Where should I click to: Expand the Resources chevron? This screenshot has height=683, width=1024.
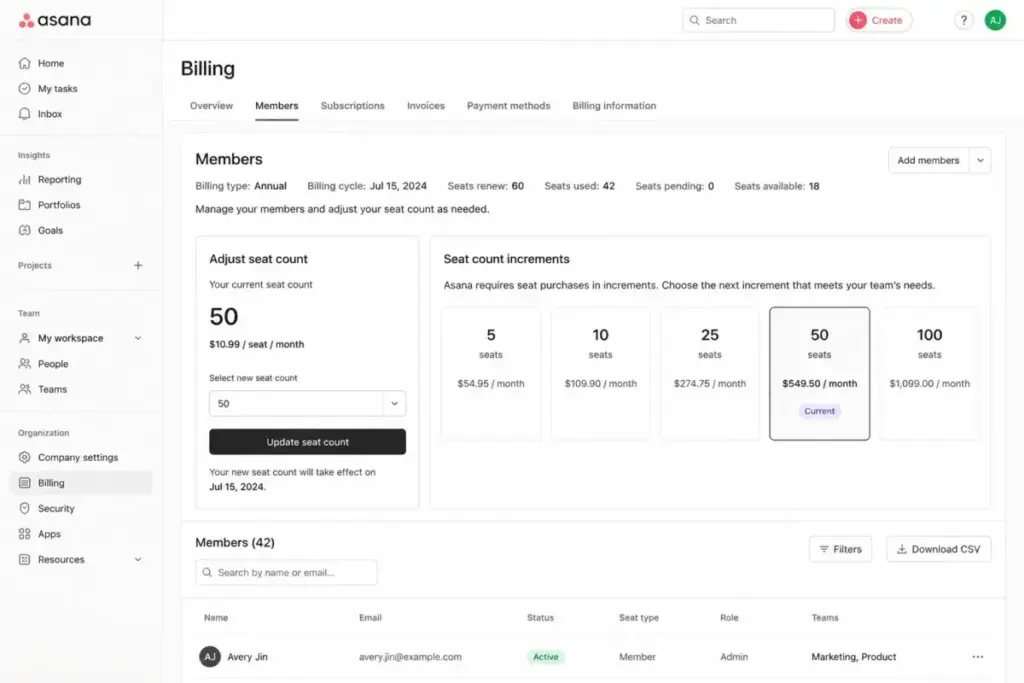138,560
